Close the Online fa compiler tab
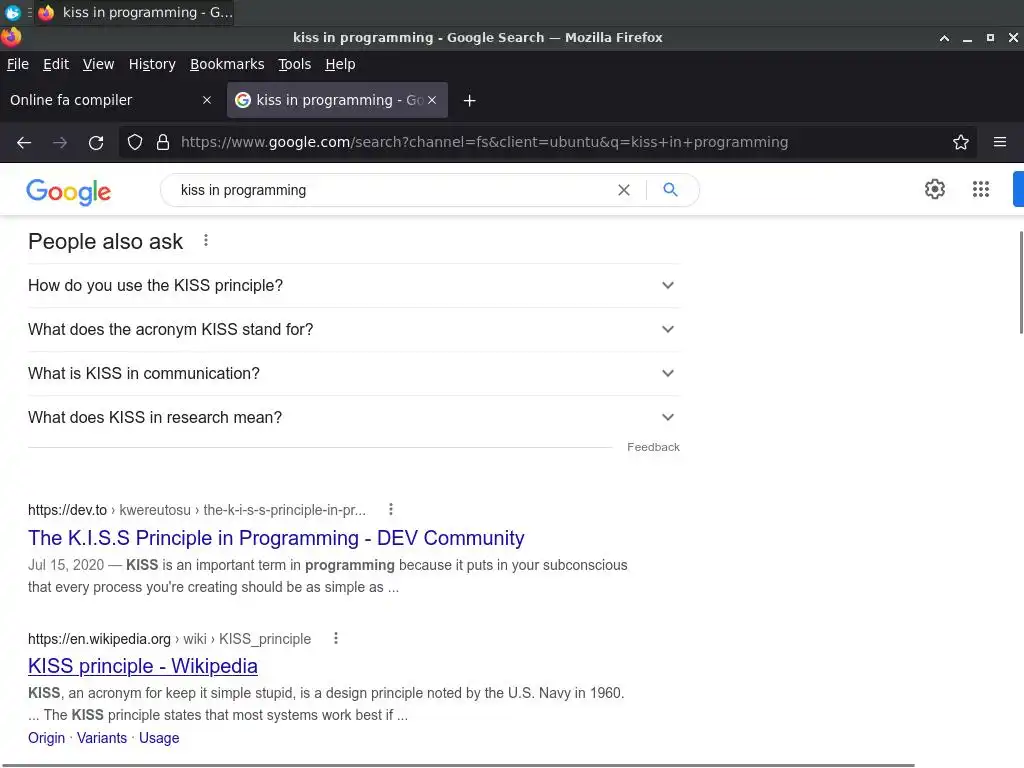The height and width of the screenshot is (768, 1024). [x=207, y=100]
